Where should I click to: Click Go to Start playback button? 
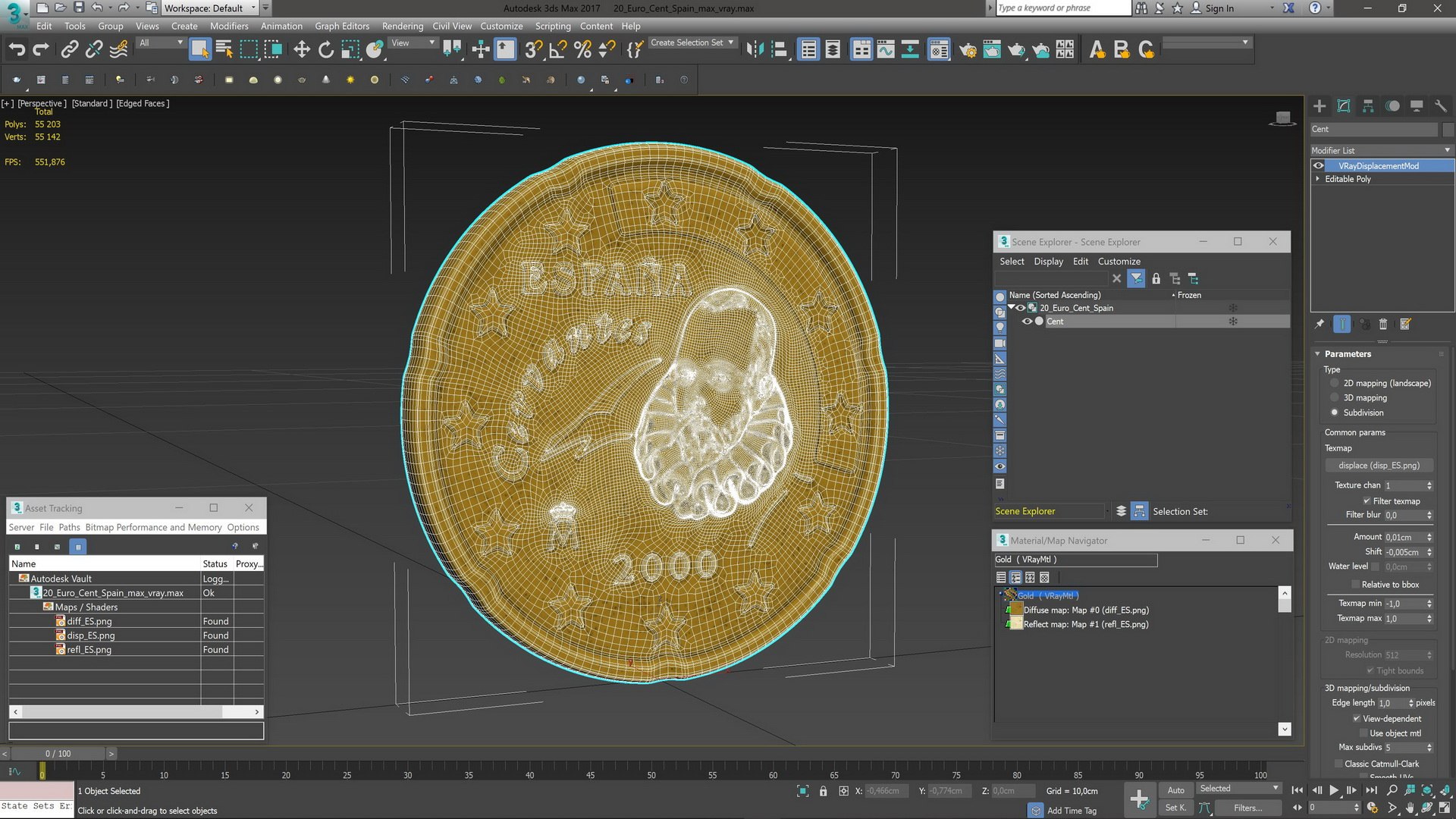1298,790
